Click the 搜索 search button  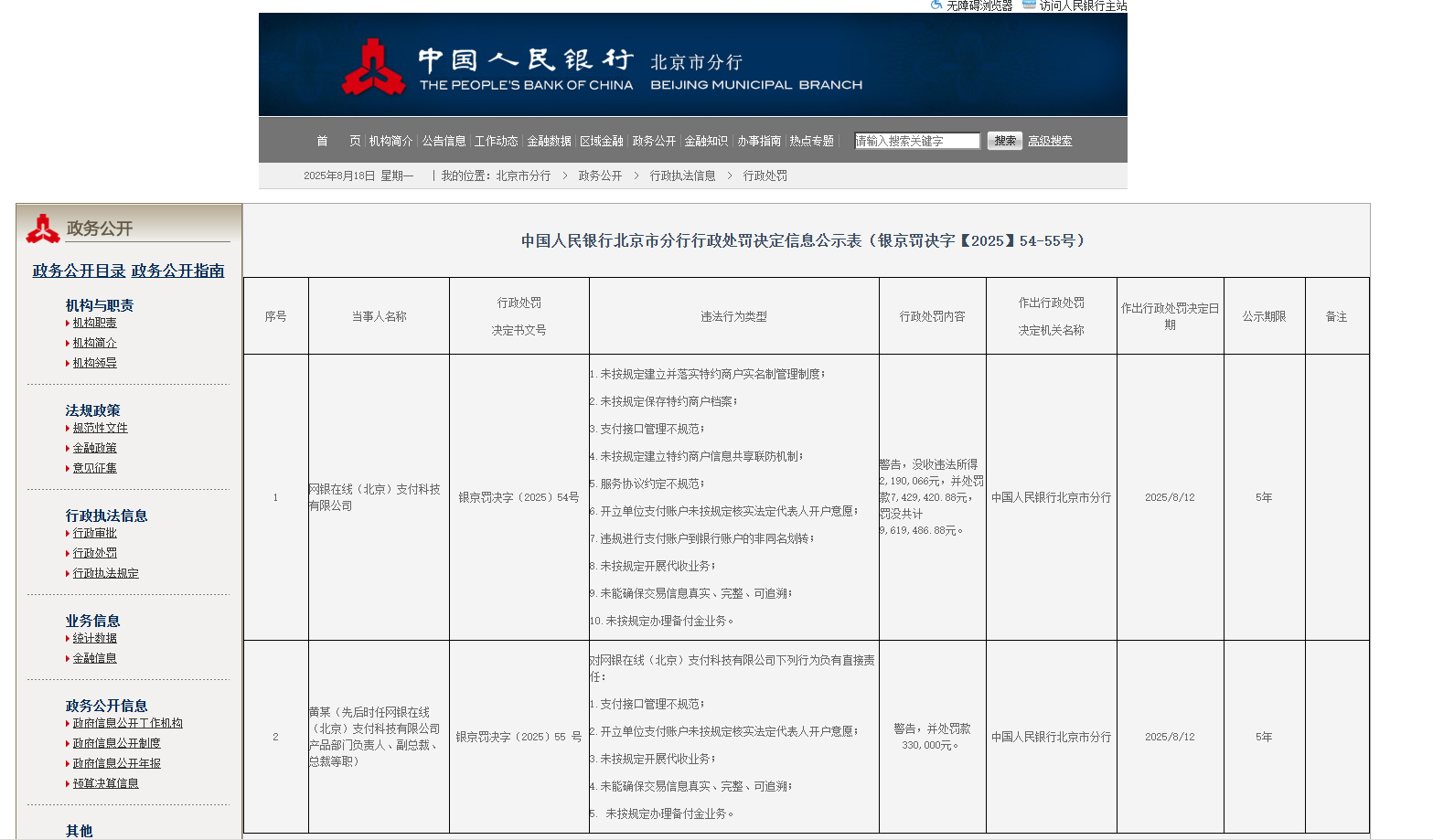coord(1003,141)
